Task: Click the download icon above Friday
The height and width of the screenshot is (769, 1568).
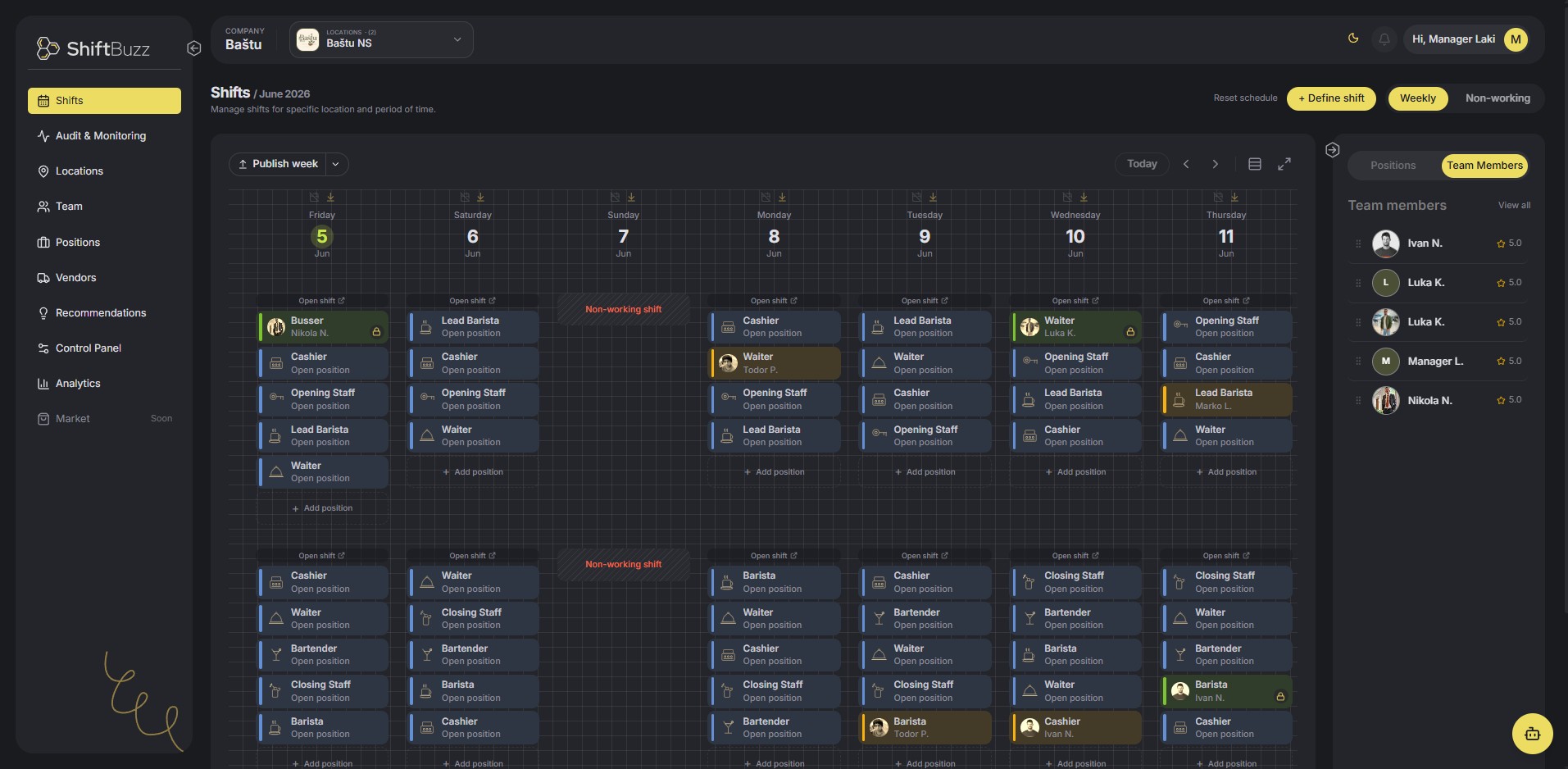Action: (331, 198)
